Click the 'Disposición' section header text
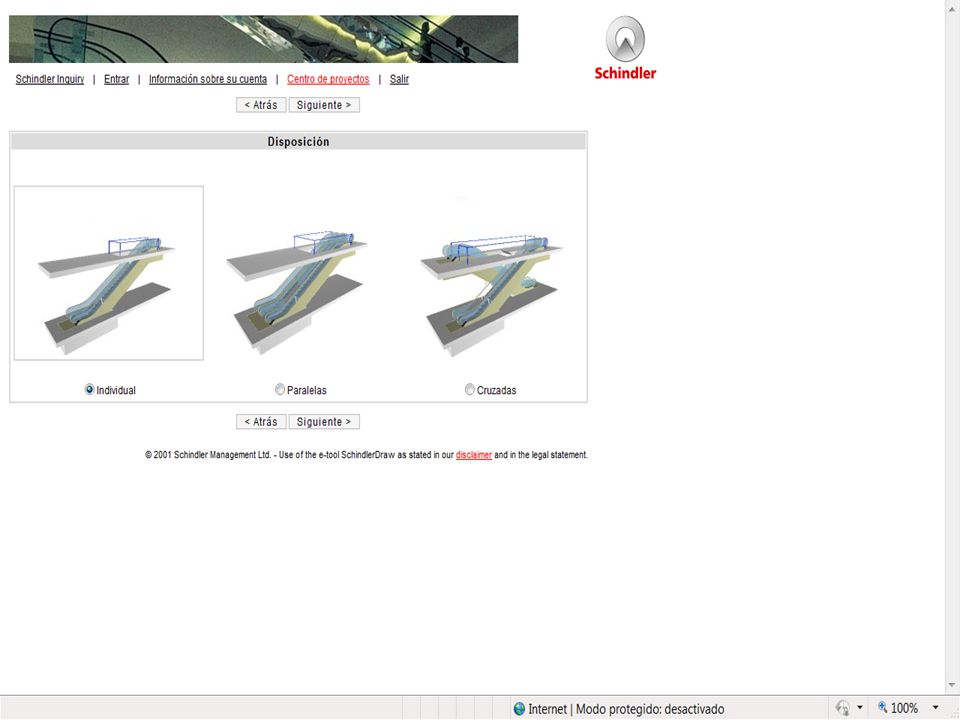Viewport: 960px width, 720px height. point(298,141)
